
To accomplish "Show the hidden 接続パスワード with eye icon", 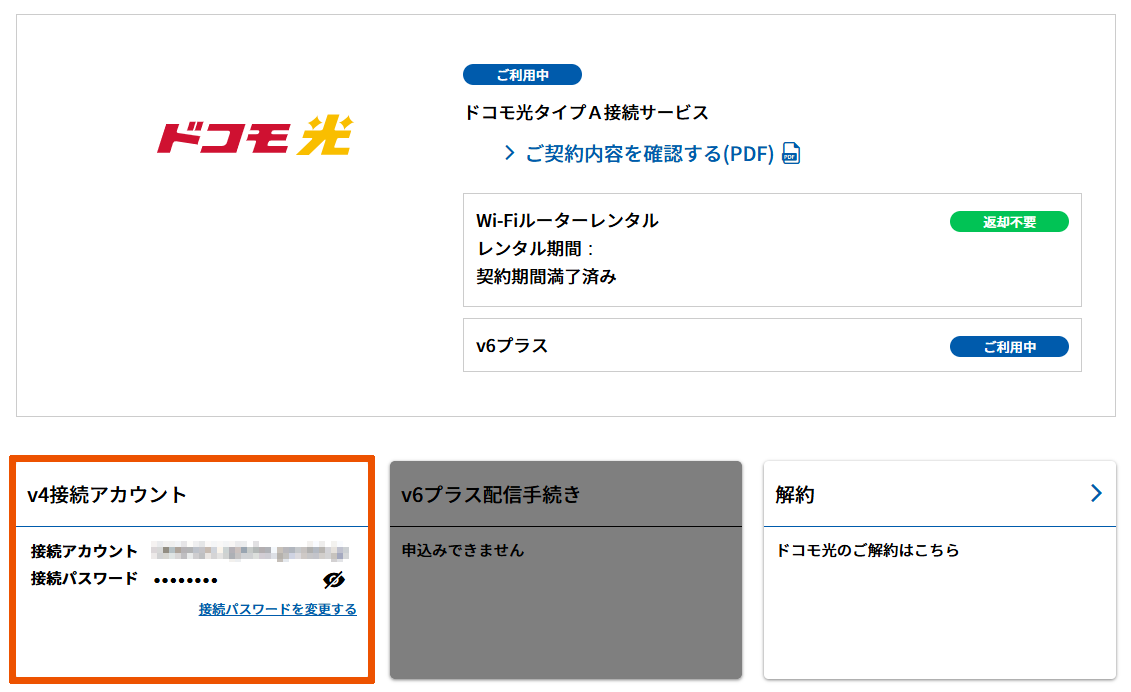I will pyautogui.click(x=334, y=580).
